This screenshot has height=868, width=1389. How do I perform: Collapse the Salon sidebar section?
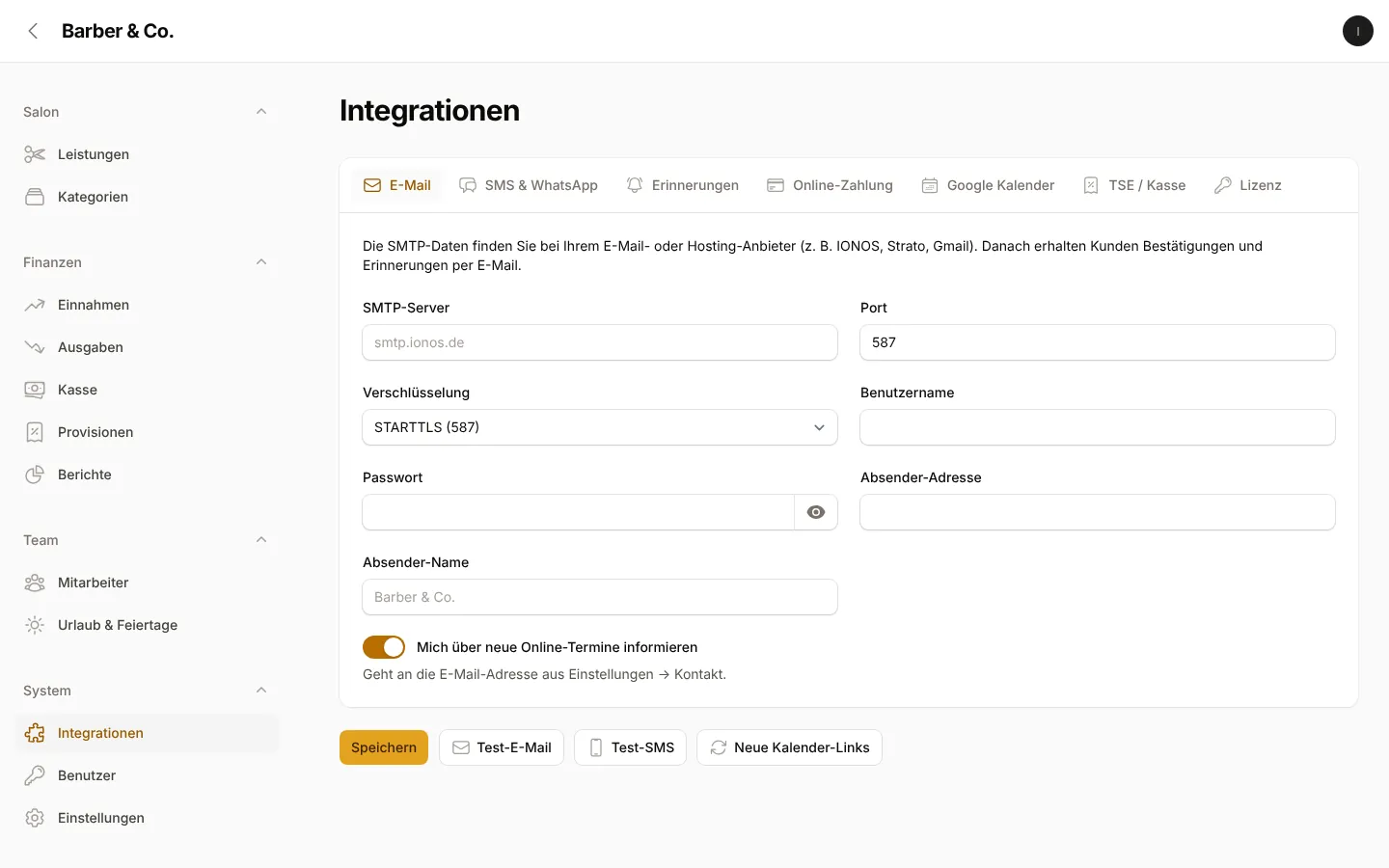[261, 112]
